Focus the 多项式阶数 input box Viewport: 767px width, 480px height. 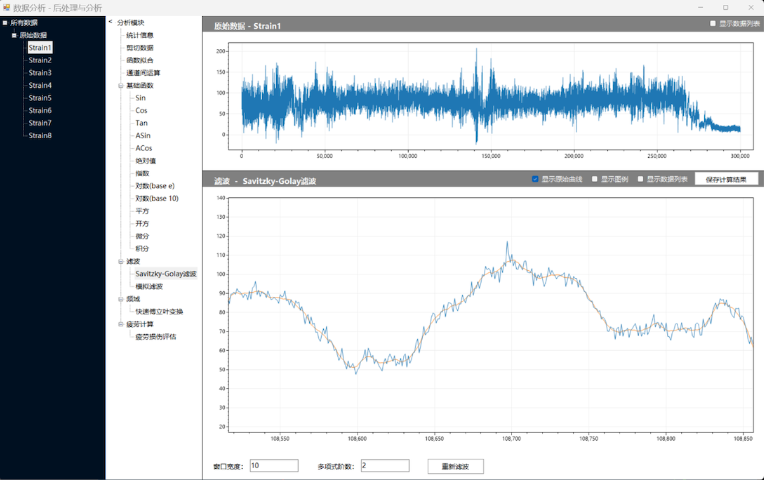384,466
